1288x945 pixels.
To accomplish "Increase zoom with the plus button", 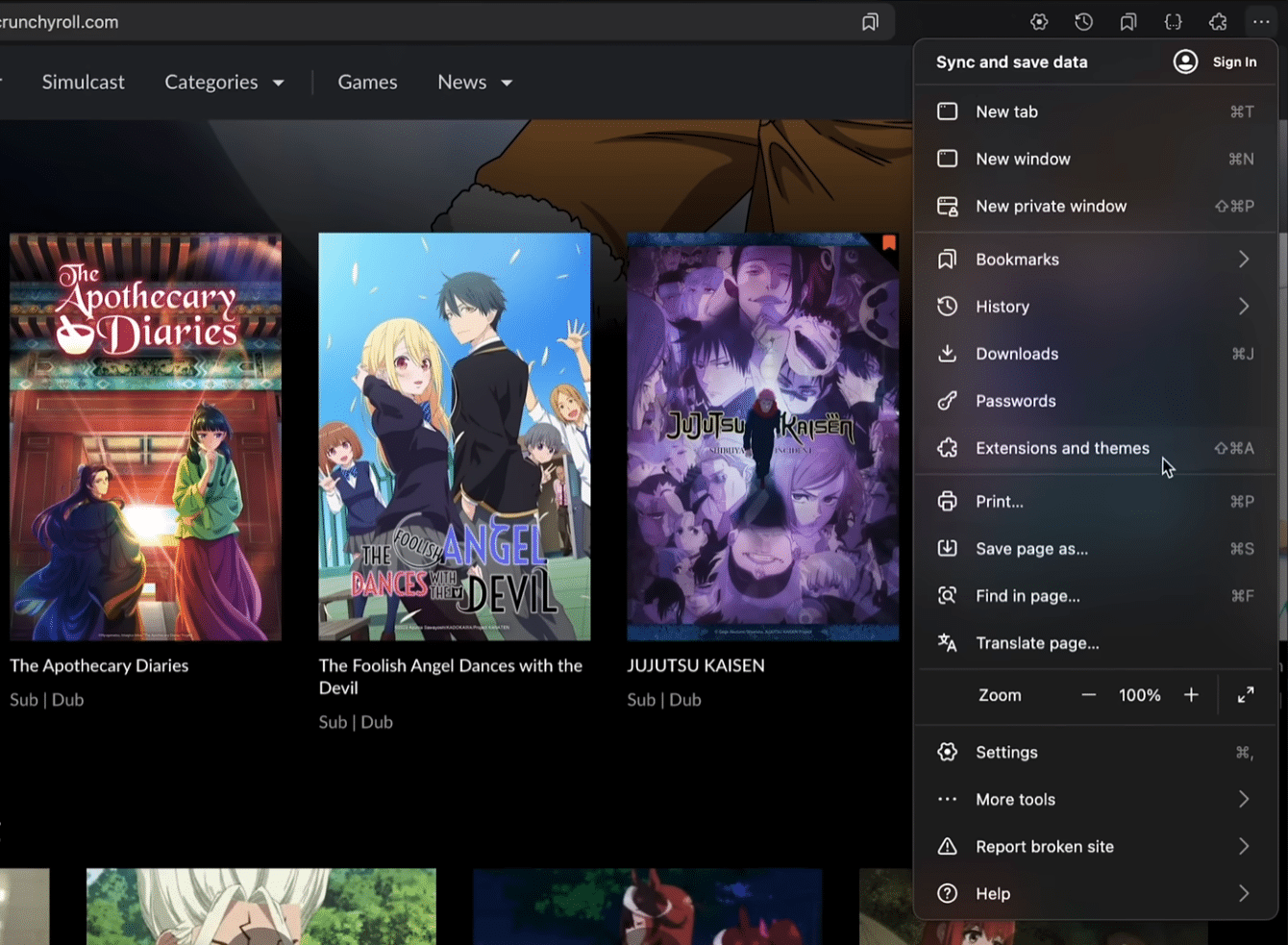I will point(1191,695).
